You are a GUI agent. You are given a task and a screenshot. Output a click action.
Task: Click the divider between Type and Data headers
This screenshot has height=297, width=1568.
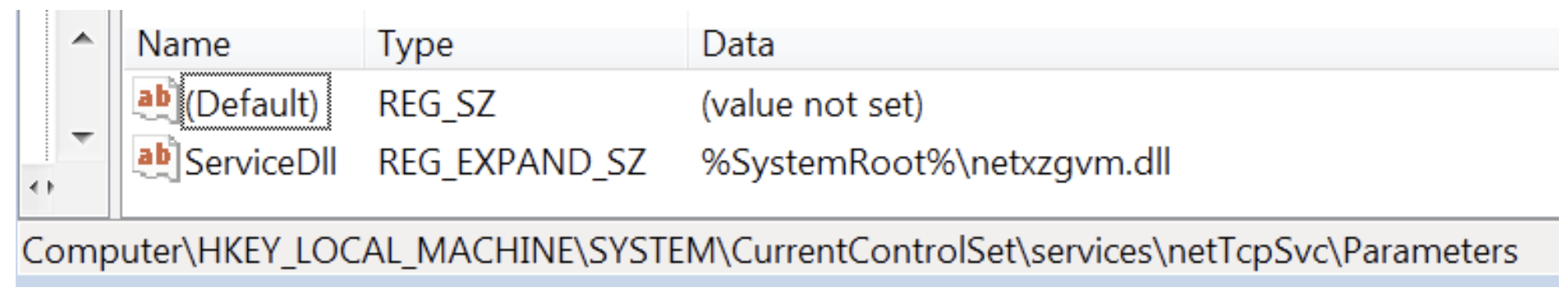pyautogui.click(x=688, y=45)
